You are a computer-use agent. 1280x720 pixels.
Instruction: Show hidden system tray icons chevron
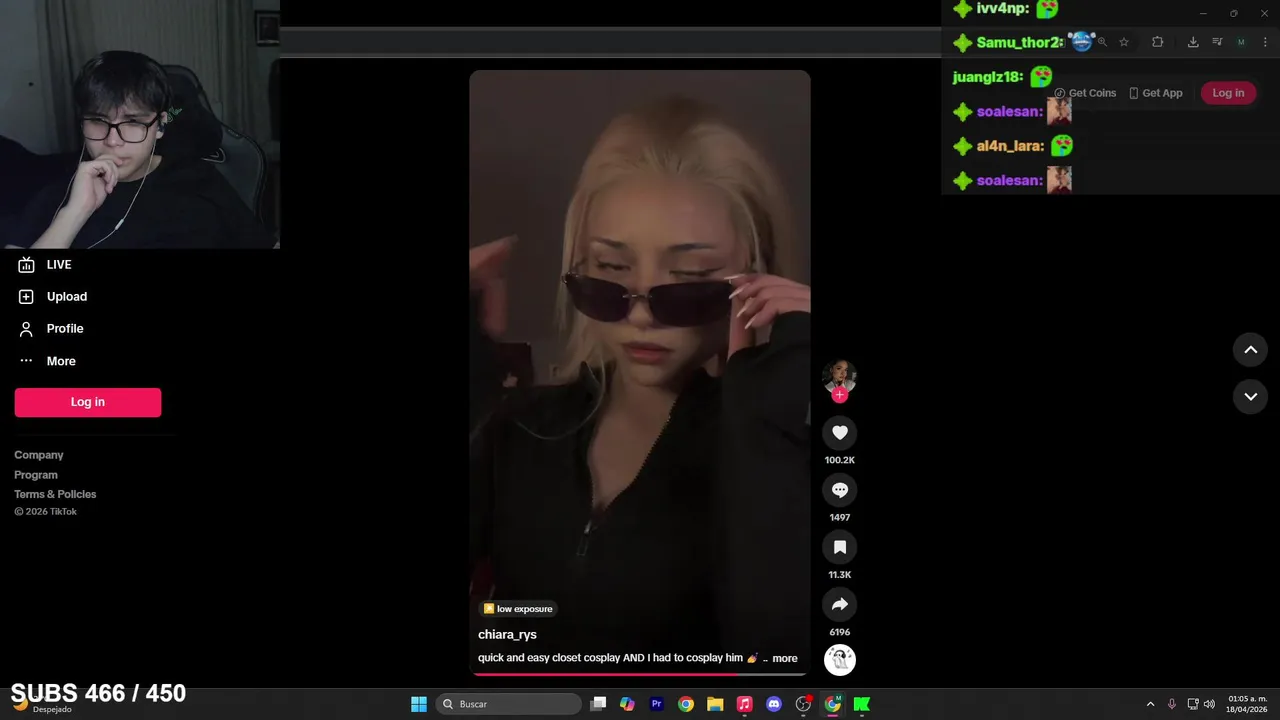(x=1150, y=704)
